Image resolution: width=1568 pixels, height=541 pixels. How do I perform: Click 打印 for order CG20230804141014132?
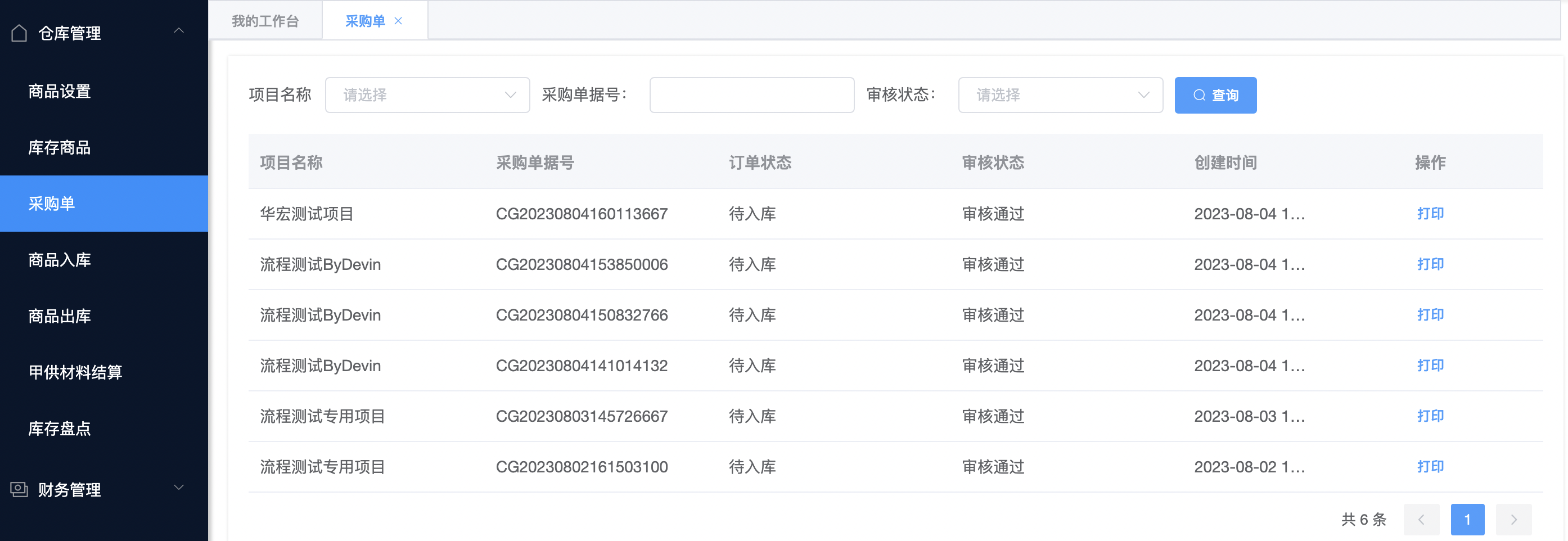[1430, 365]
